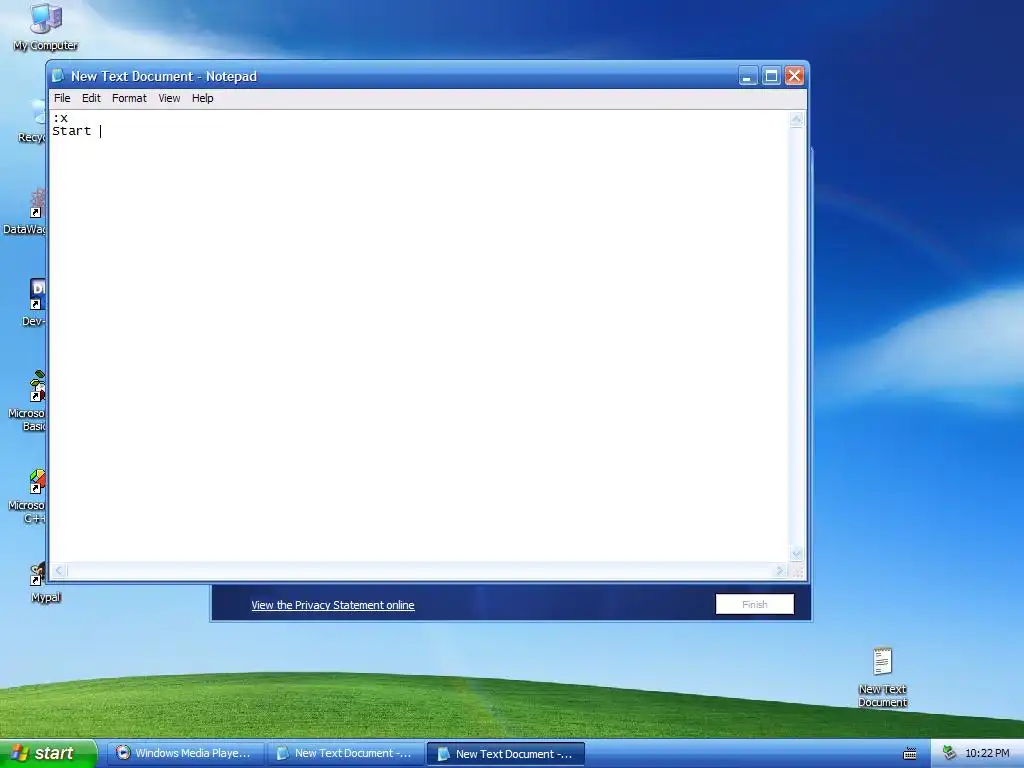Open the Help menu in Notepad
This screenshot has width=1024, height=768.
pos(202,98)
